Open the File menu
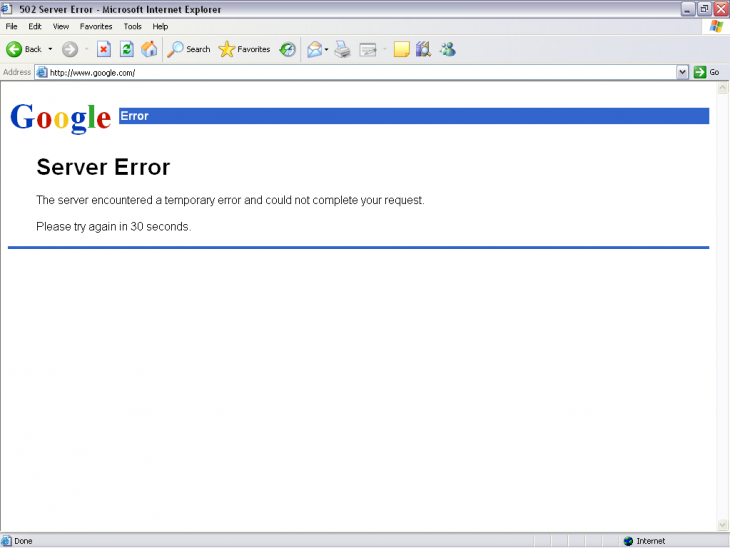The width and height of the screenshot is (730, 548). (12, 27)
